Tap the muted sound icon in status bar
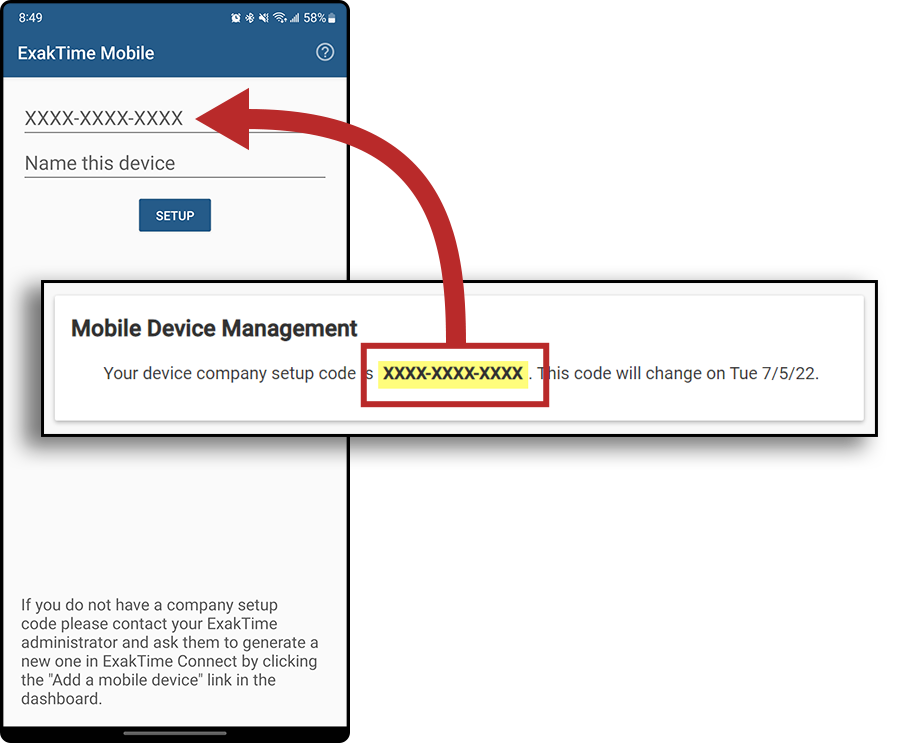The width and height of the screenshot is (918, 743). [x=263, y=18]
